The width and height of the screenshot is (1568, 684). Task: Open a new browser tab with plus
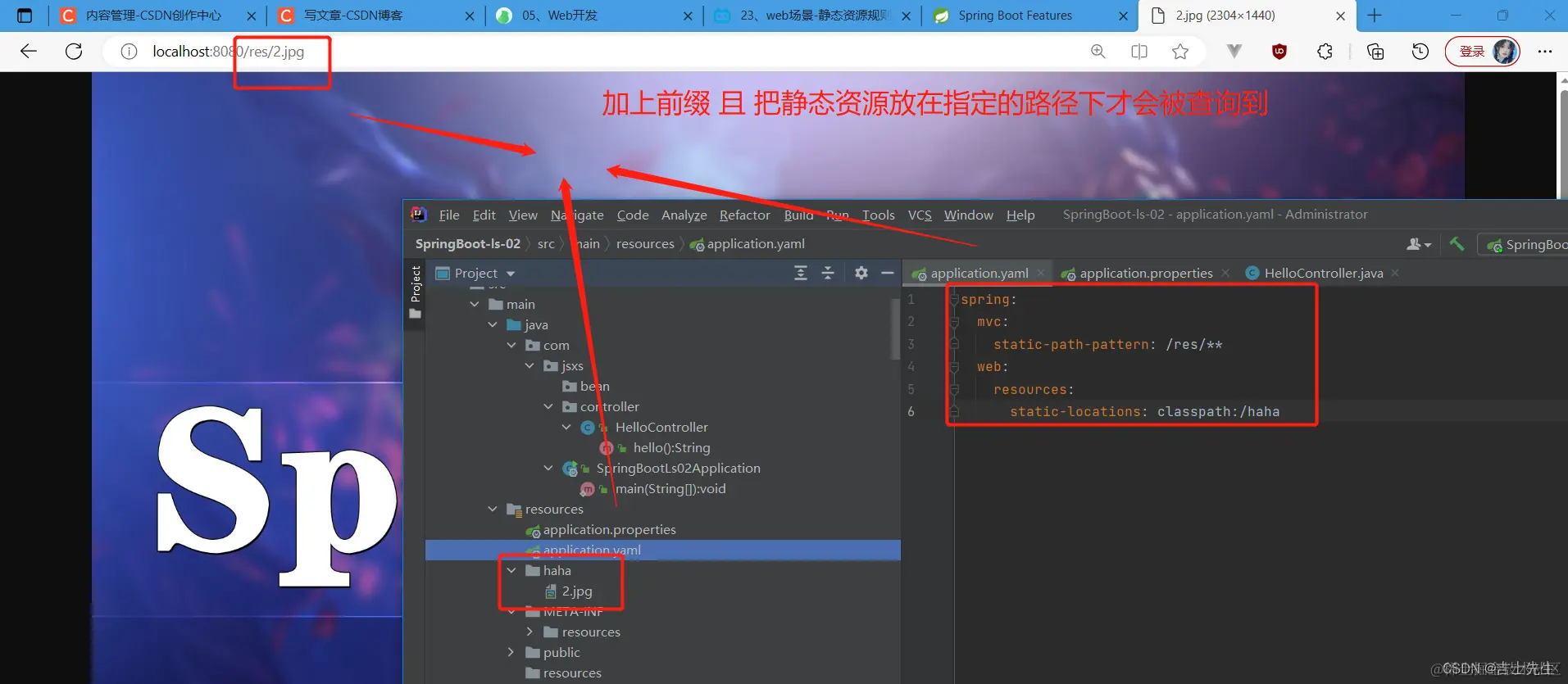coord(1375,16)
